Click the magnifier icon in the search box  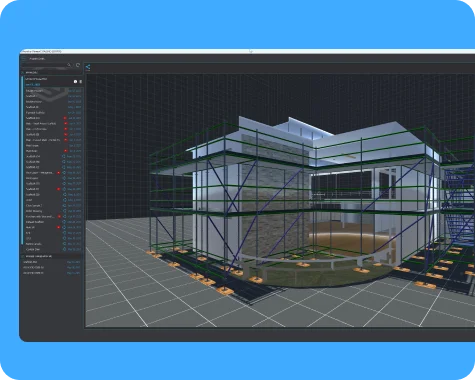point(69,65)
